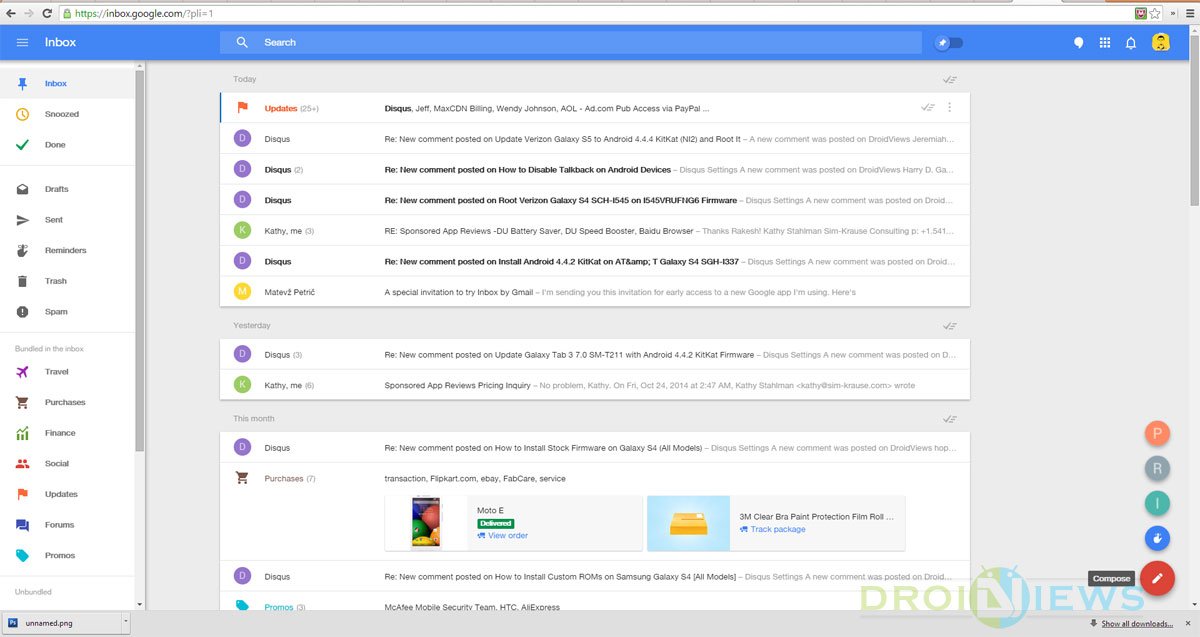Open the 3M package thumbnail

pyautogui.click(x=688, y=523)
